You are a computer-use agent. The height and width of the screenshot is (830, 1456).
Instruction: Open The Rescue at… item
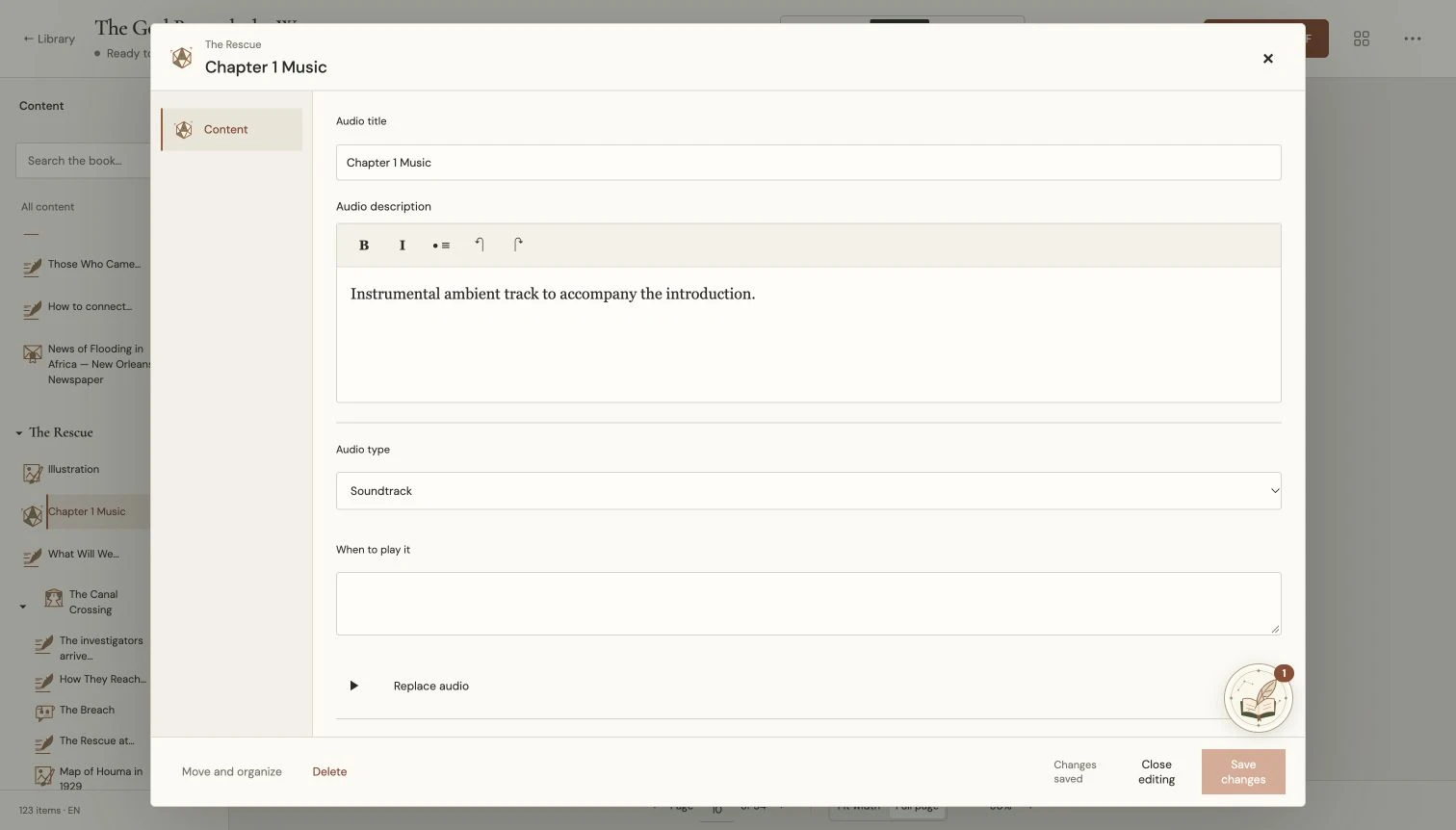[97, 740]
